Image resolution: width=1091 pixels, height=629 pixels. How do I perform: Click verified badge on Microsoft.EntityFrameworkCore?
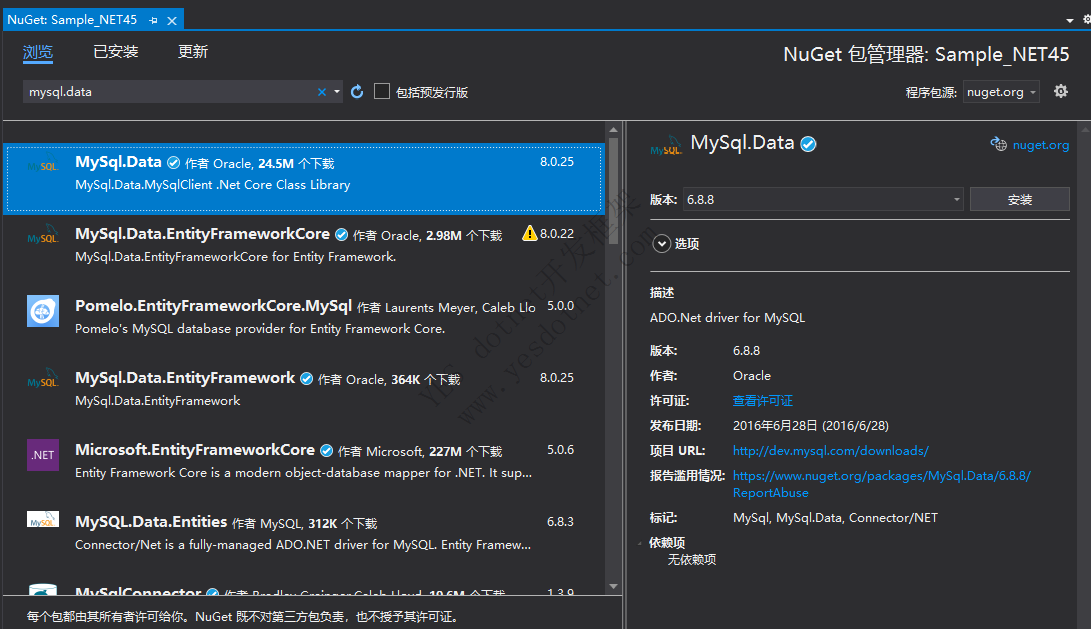[x=326, y=451]
